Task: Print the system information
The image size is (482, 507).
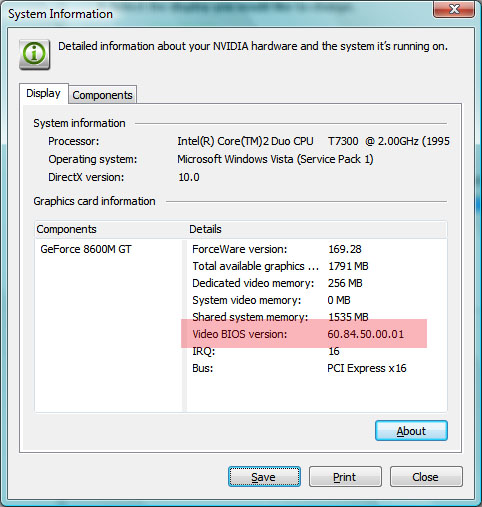Action: (345, 477)
